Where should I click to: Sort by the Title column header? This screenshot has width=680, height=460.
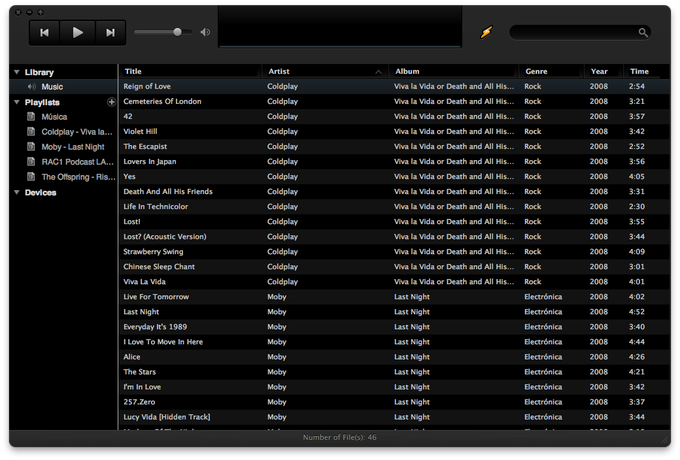190,72
